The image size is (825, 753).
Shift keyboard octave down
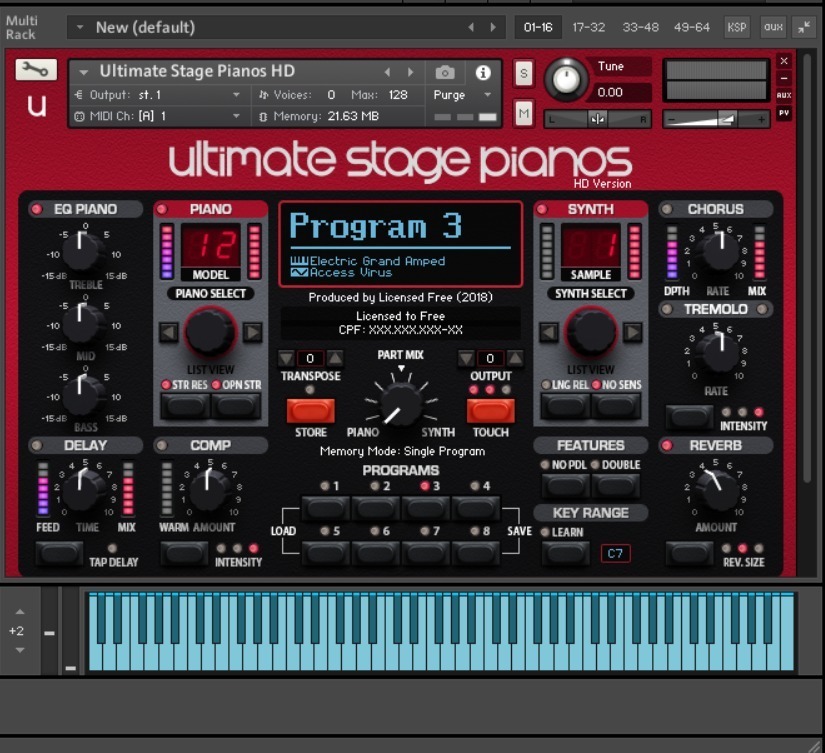click(x=20, y=650)
